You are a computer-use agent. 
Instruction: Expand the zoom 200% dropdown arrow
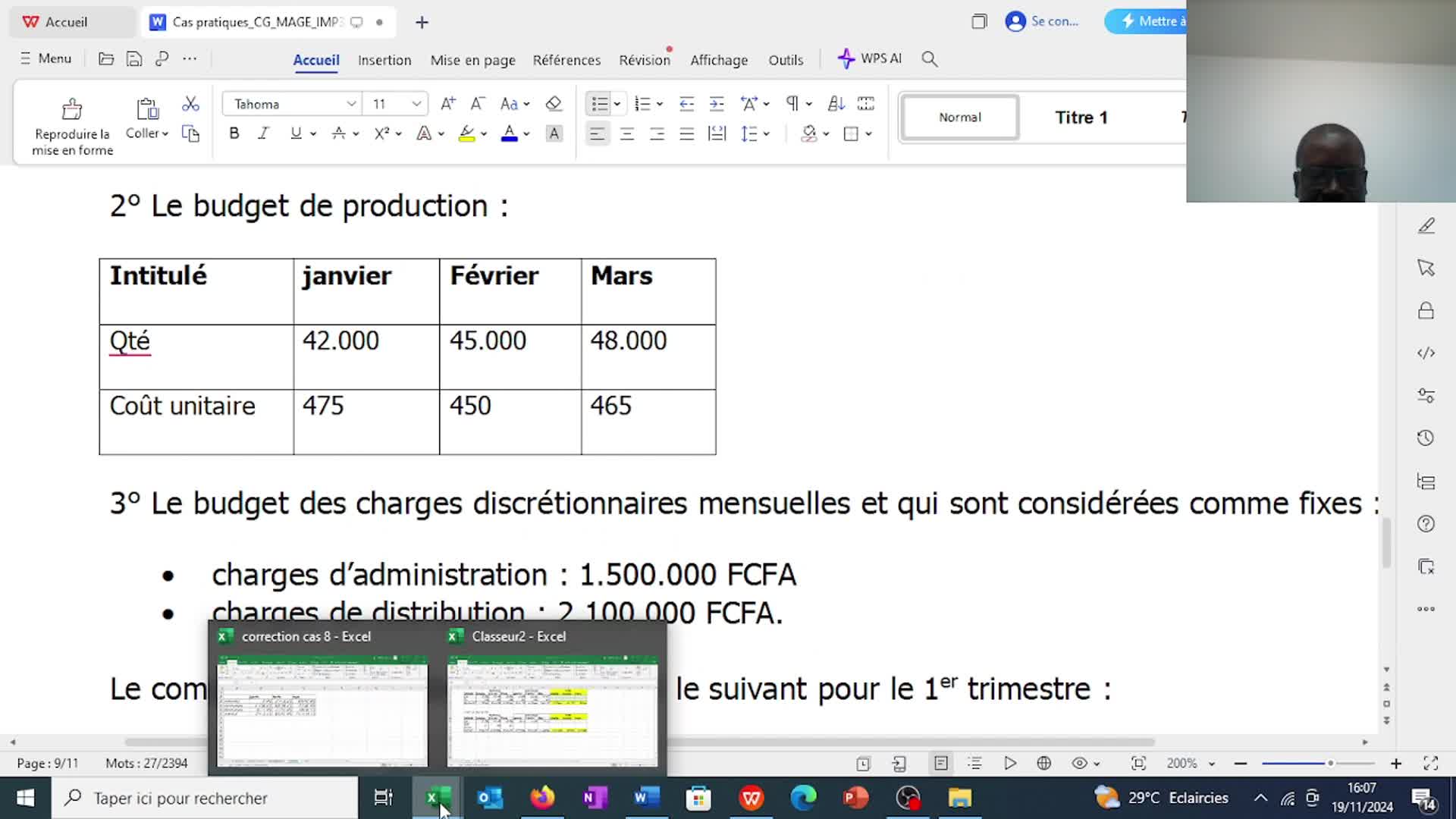[x=1212, y=764]
